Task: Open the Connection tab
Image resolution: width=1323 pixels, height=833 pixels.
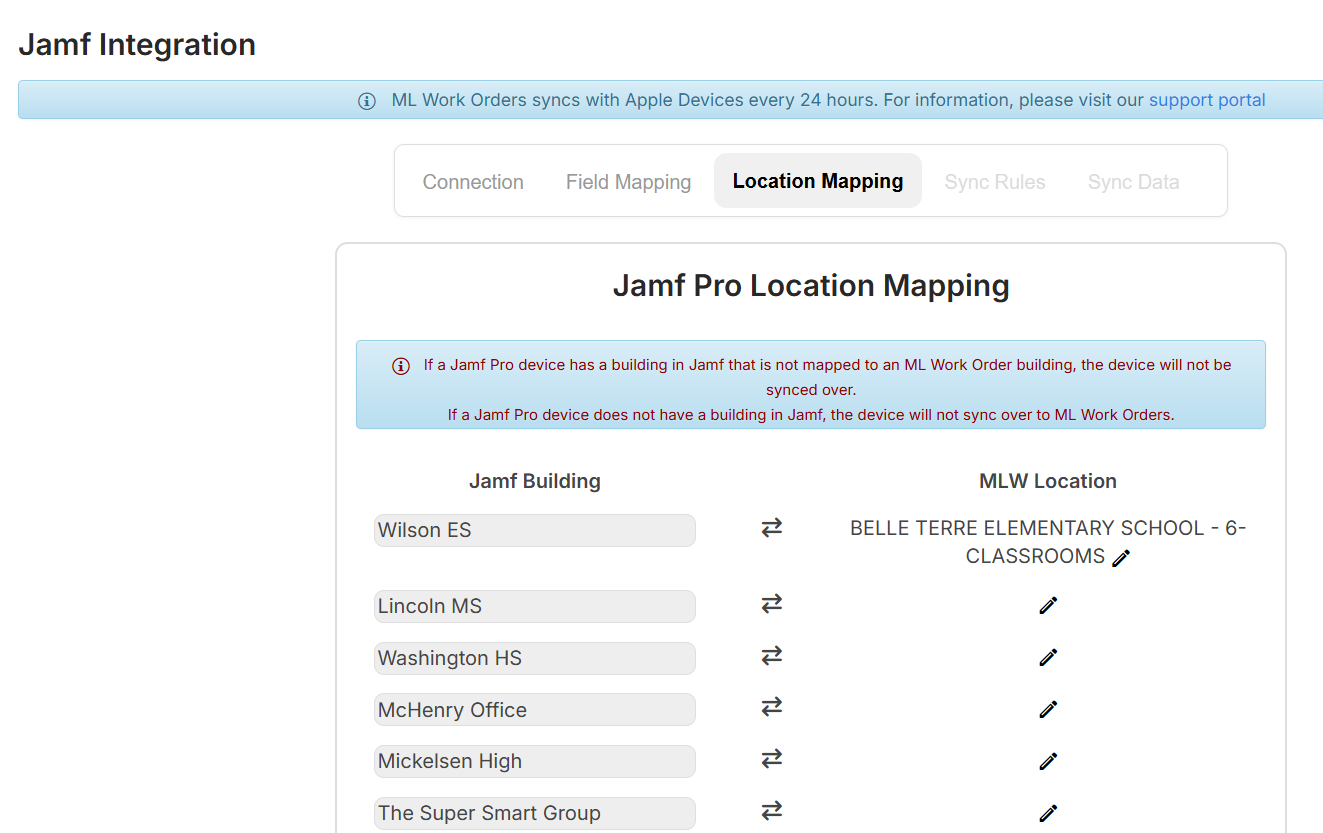Action: click(x=473, y=182)
